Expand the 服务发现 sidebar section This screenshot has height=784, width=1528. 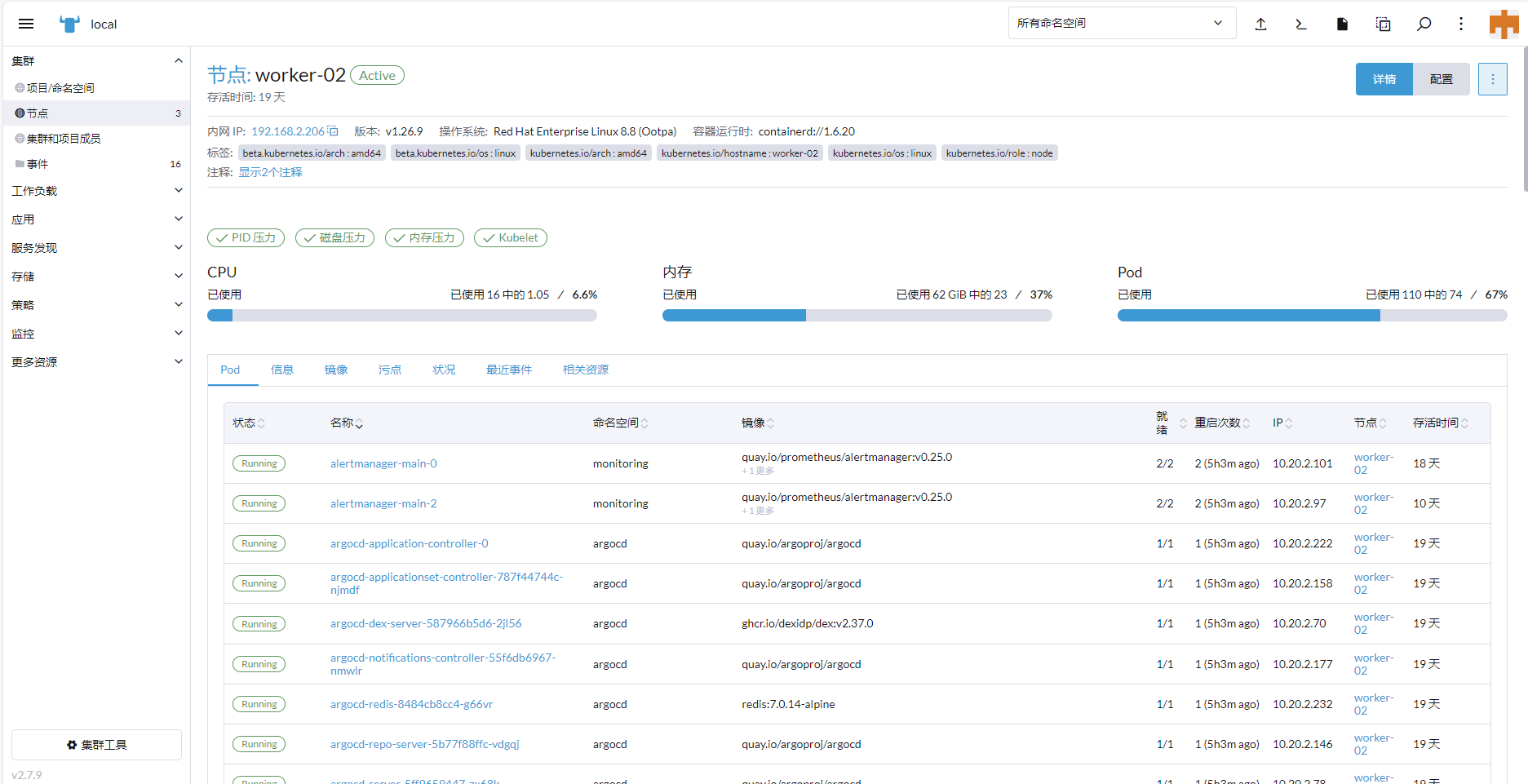pyautogui.click(x=179, y=247)
